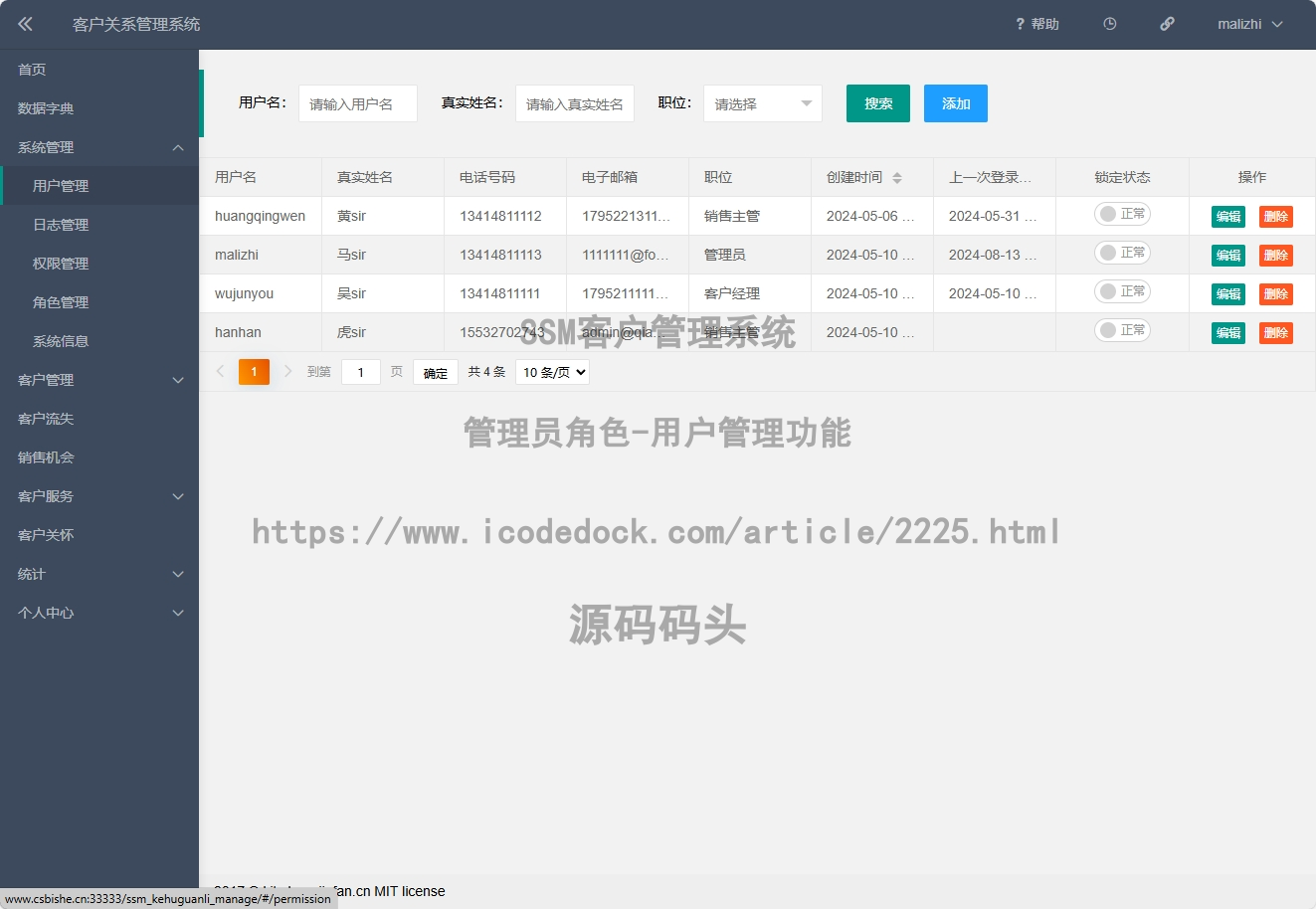Screen dimensions: 1316x909
Task: Go to next page arrow
Action: tap(287, 371)
